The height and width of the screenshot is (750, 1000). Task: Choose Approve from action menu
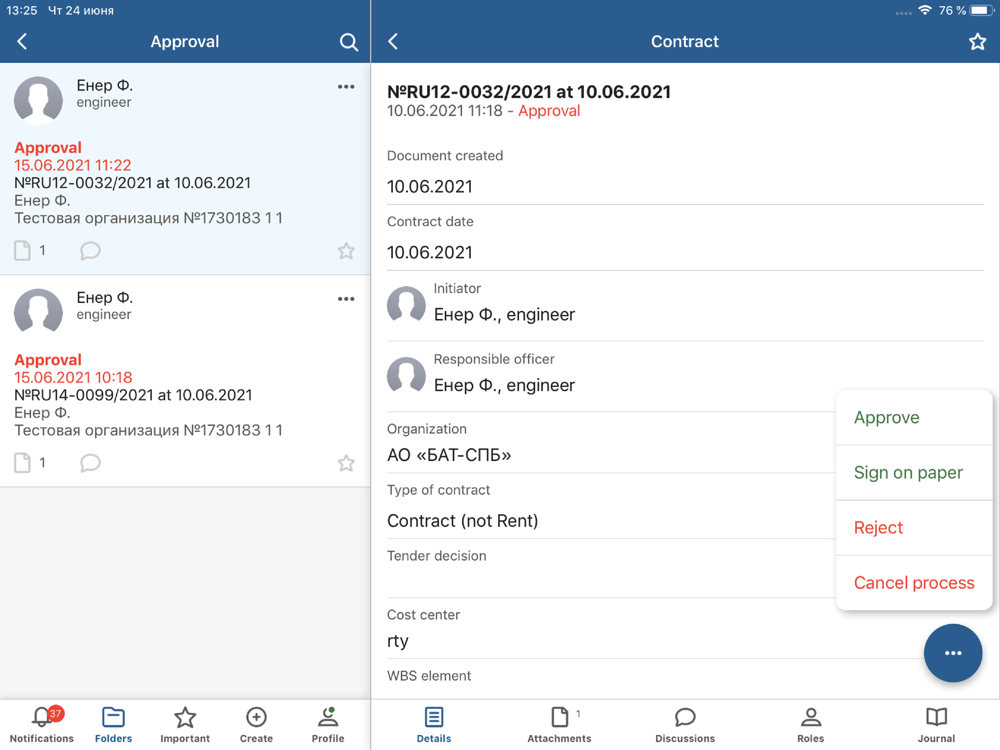click(x=914, y=418)
